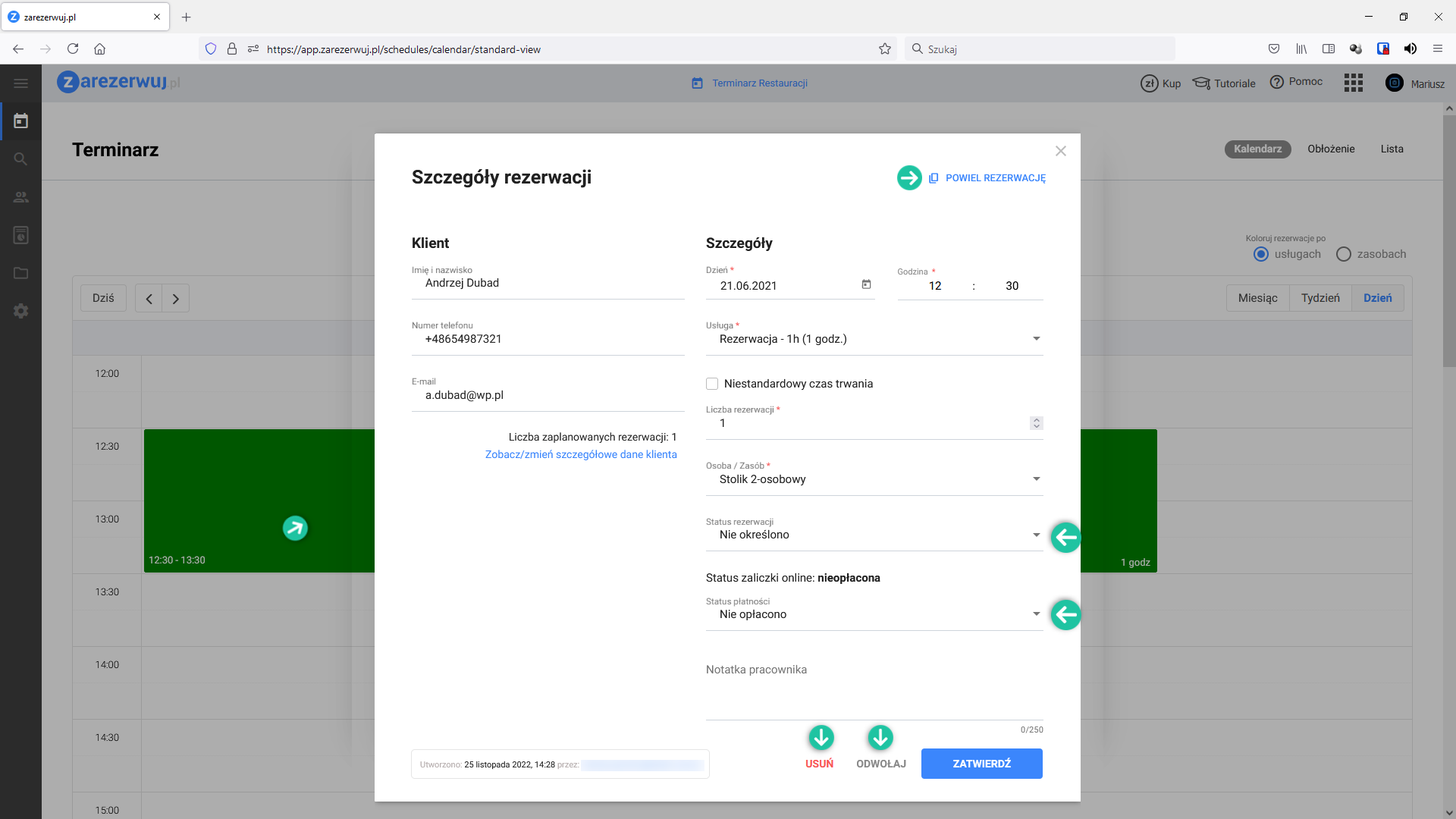Image resolution: width=1456 pixels, height=819 pixels.
Task: Open the date picker calendar icon
Action: click(866, 284)
